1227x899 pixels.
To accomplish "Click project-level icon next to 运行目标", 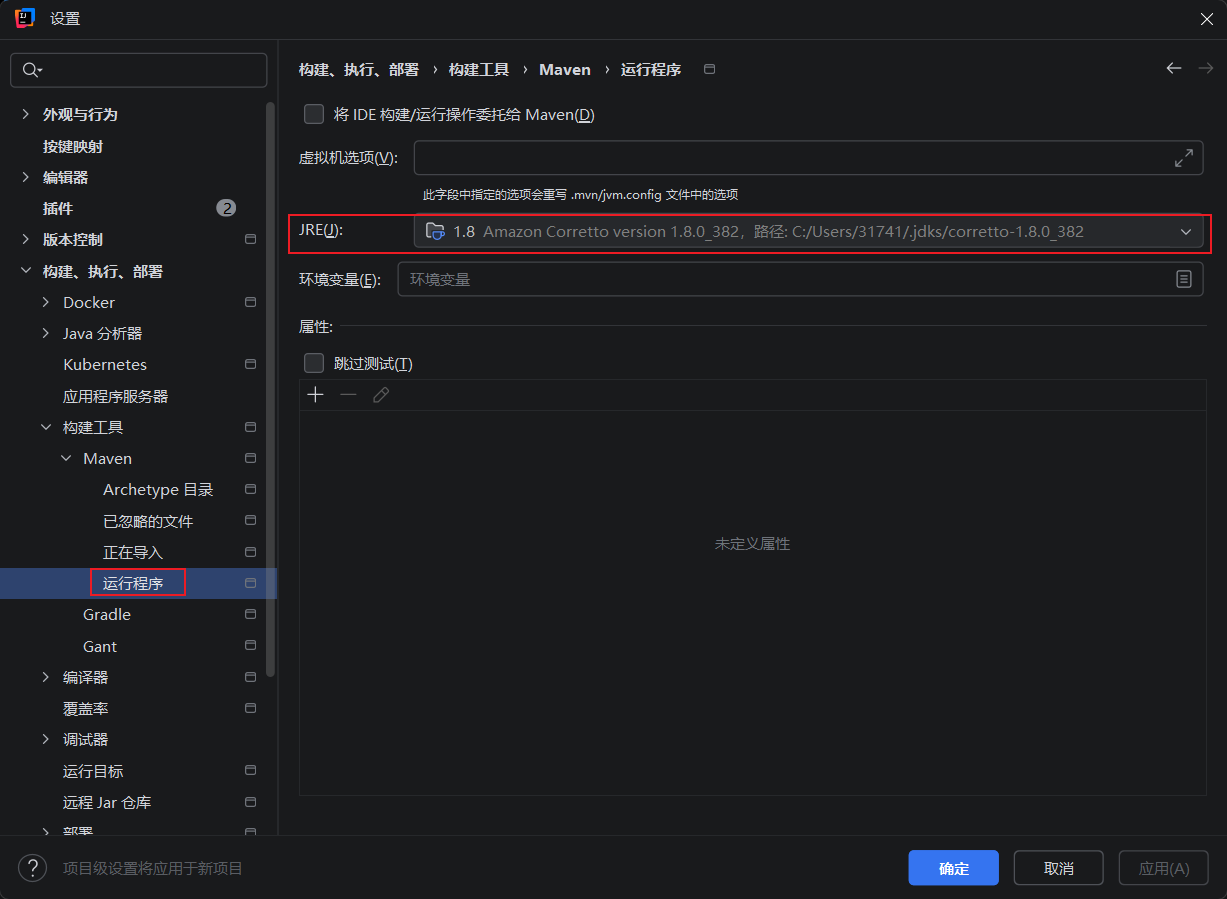I will pos(250,771).
